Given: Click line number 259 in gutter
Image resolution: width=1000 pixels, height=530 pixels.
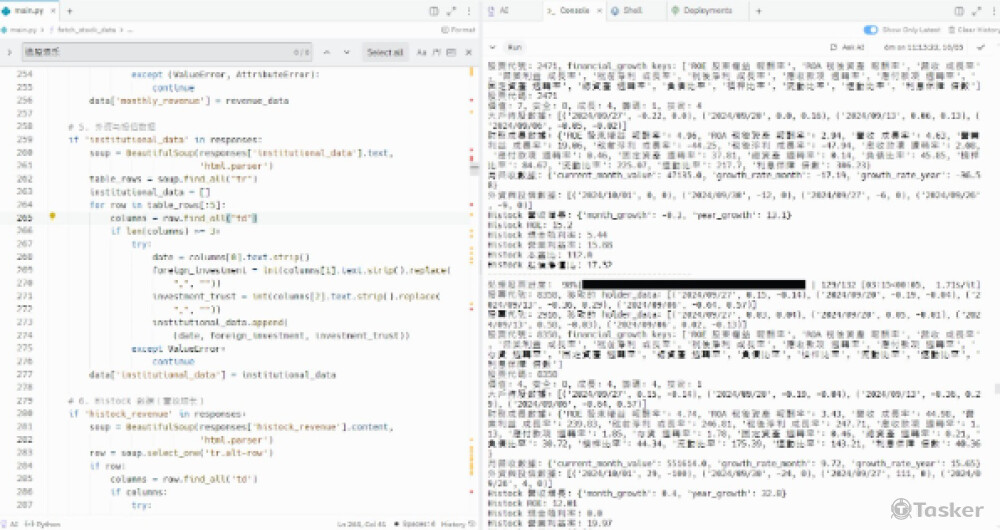Looking at the screenshot, I should (24, 139).
